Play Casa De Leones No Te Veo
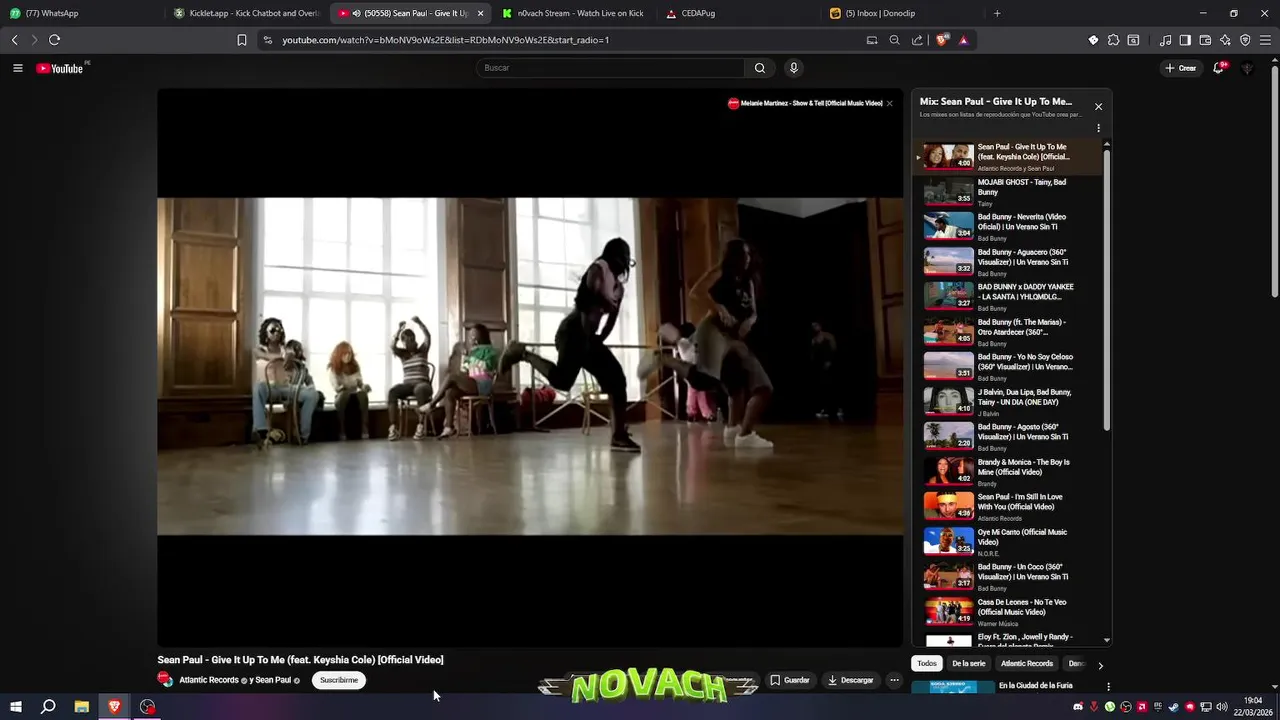Image resolution: width=1280 pixels, height=720 pixels. point(1007,612)
